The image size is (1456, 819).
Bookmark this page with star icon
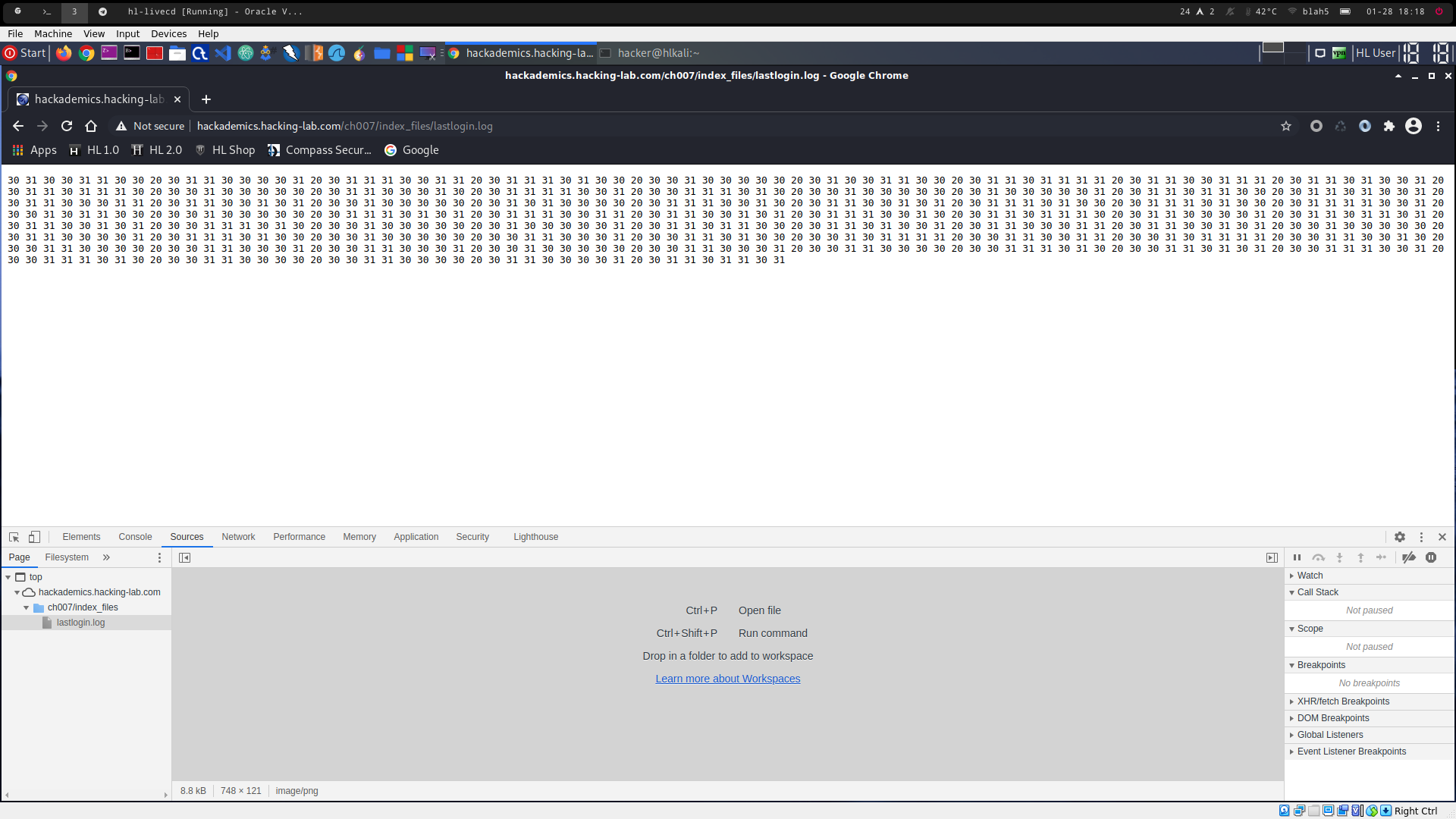tap(1286, 126)
